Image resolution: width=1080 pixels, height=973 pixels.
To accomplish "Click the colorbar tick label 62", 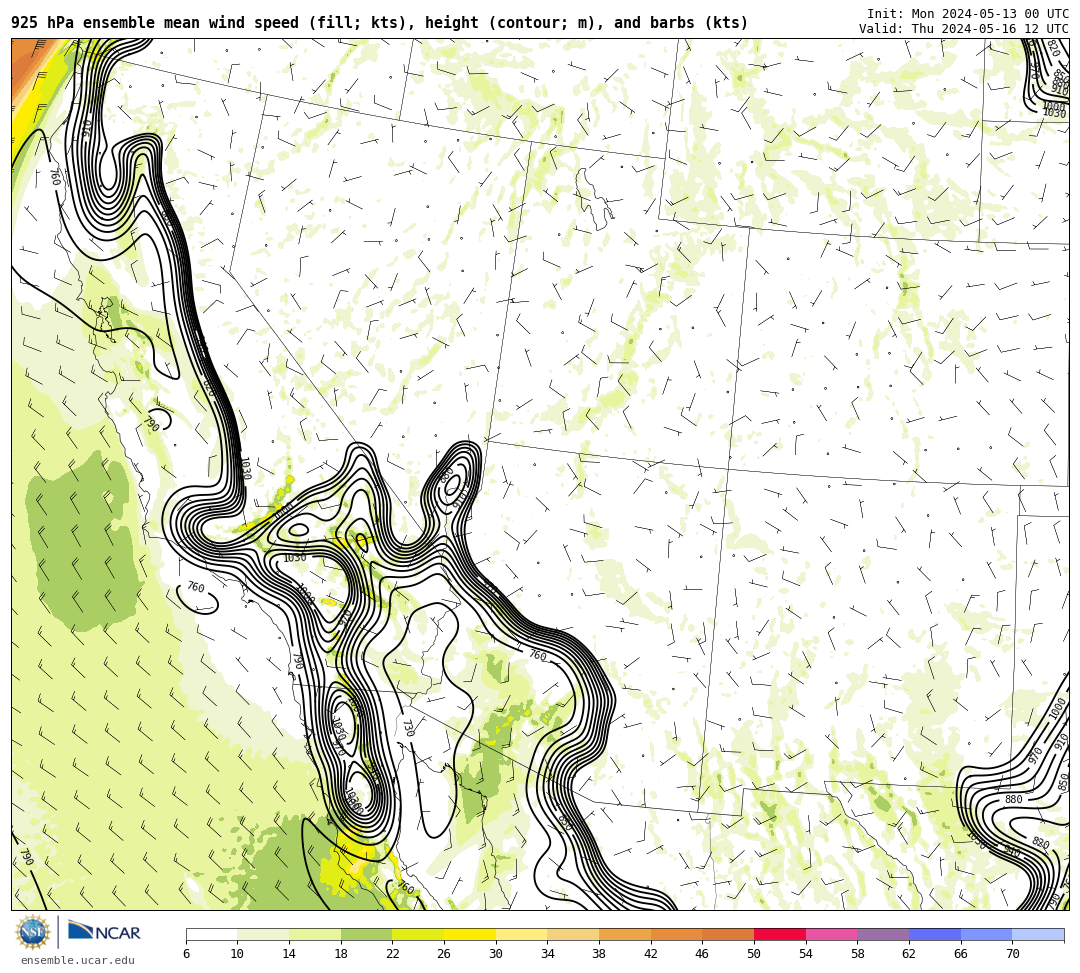I will click(909, 954).
